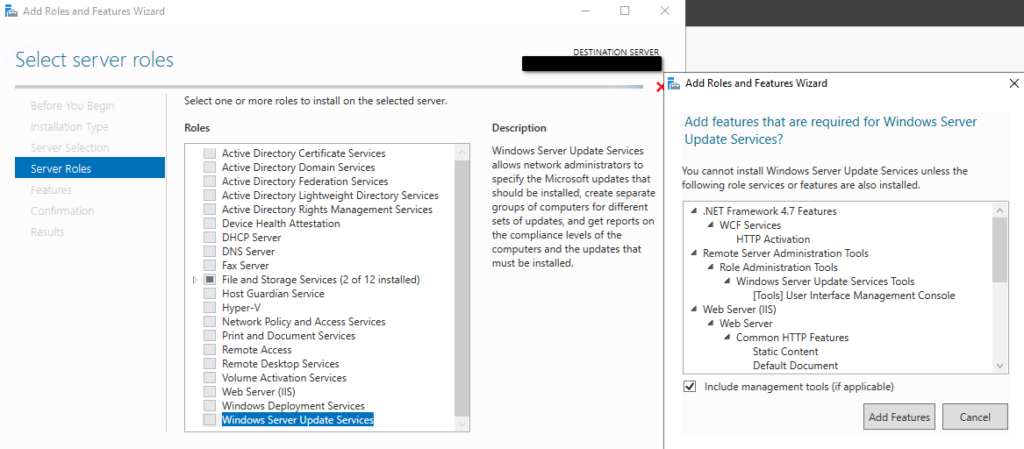Collapse Common HTTP Features node
This screenshot has height=449, width=1024.
click(726, 338)
